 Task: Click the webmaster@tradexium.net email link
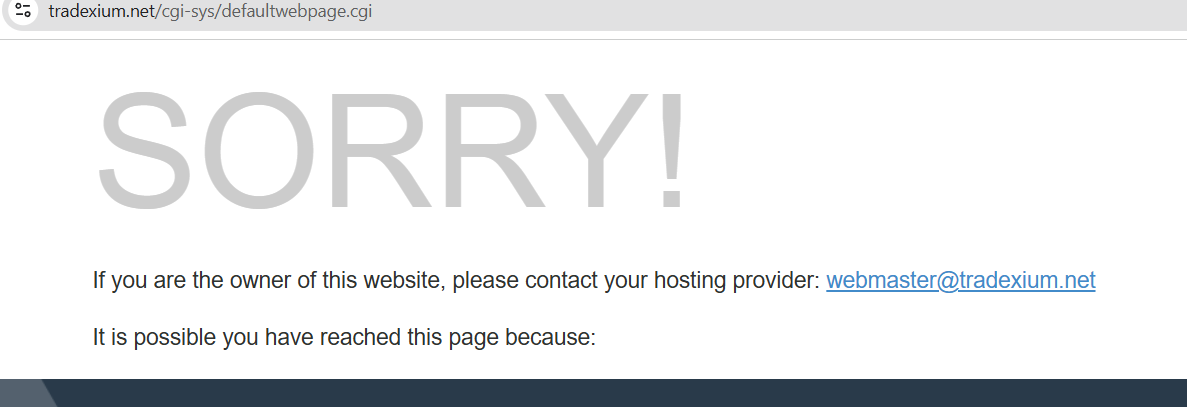[961, 280]
